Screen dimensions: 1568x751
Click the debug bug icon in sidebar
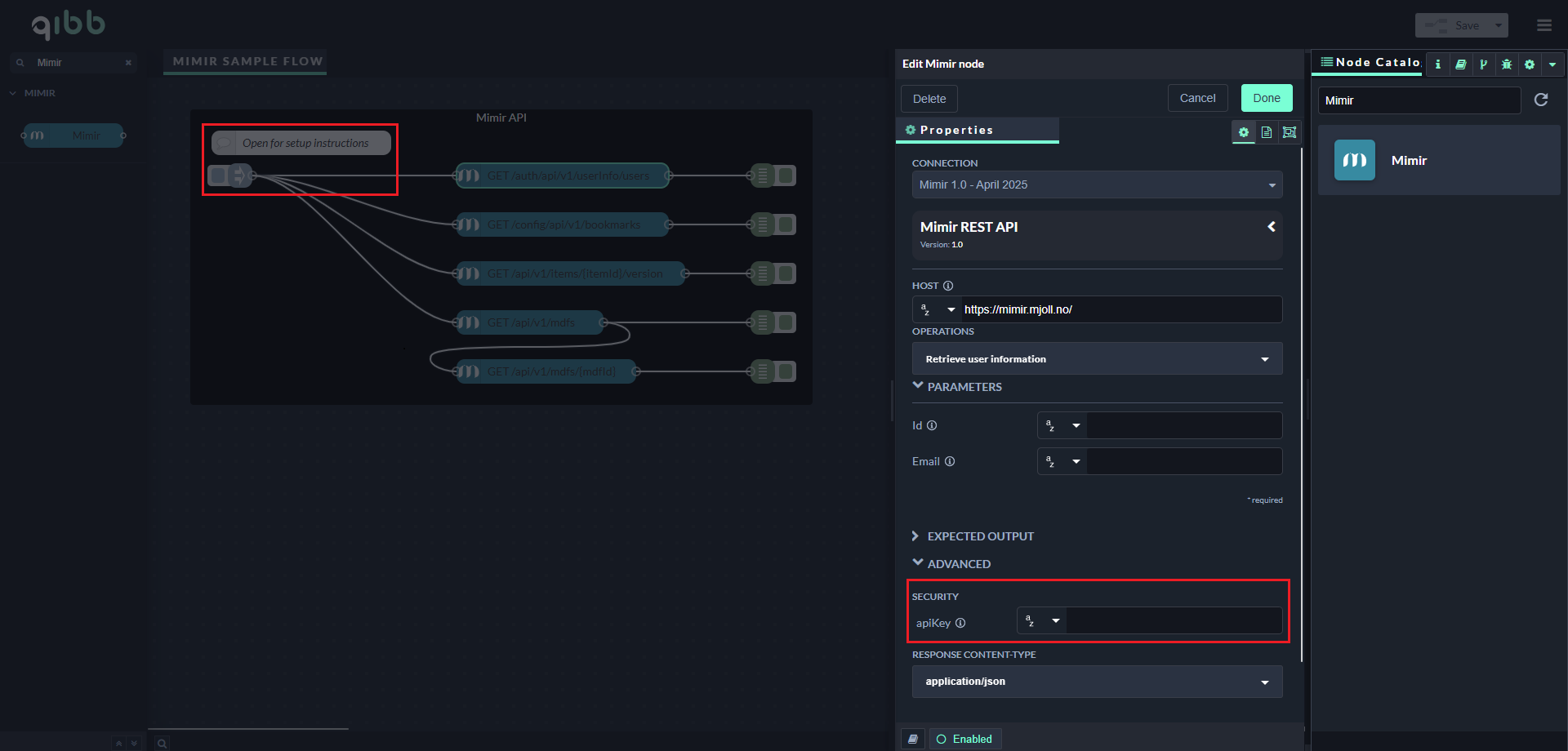coord(1507,64)
